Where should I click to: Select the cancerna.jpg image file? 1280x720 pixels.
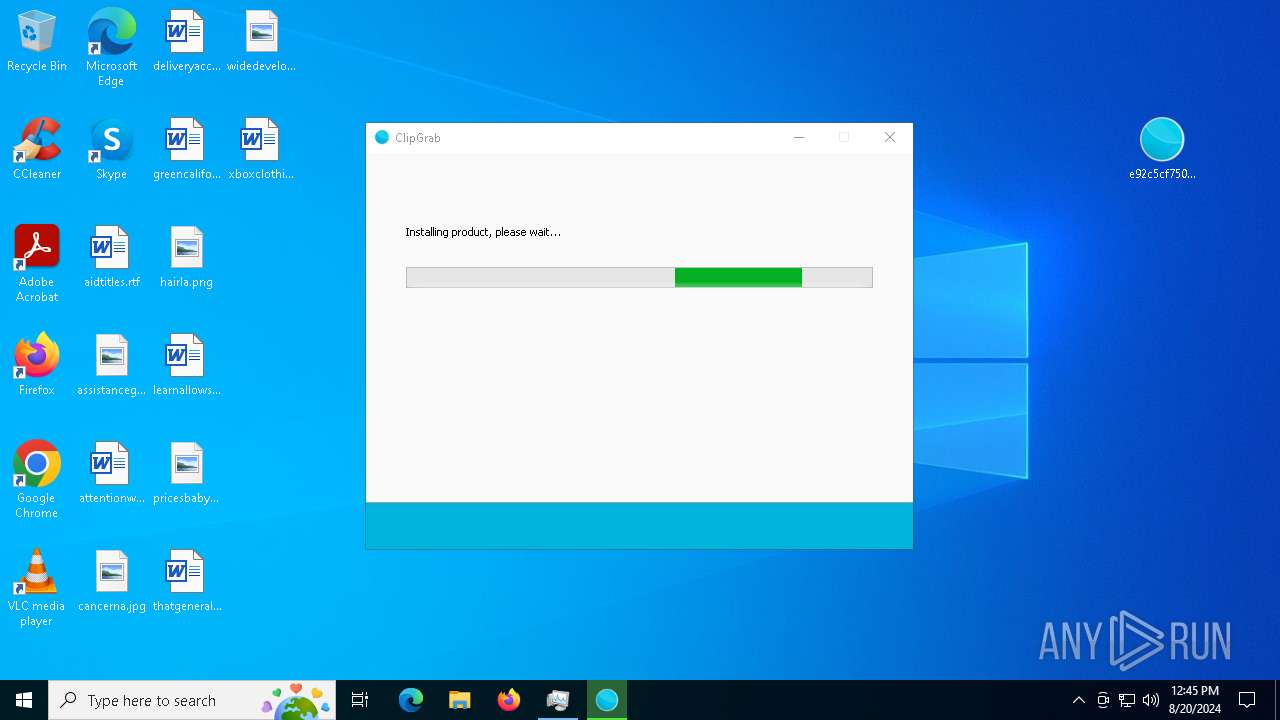point(111,582)
